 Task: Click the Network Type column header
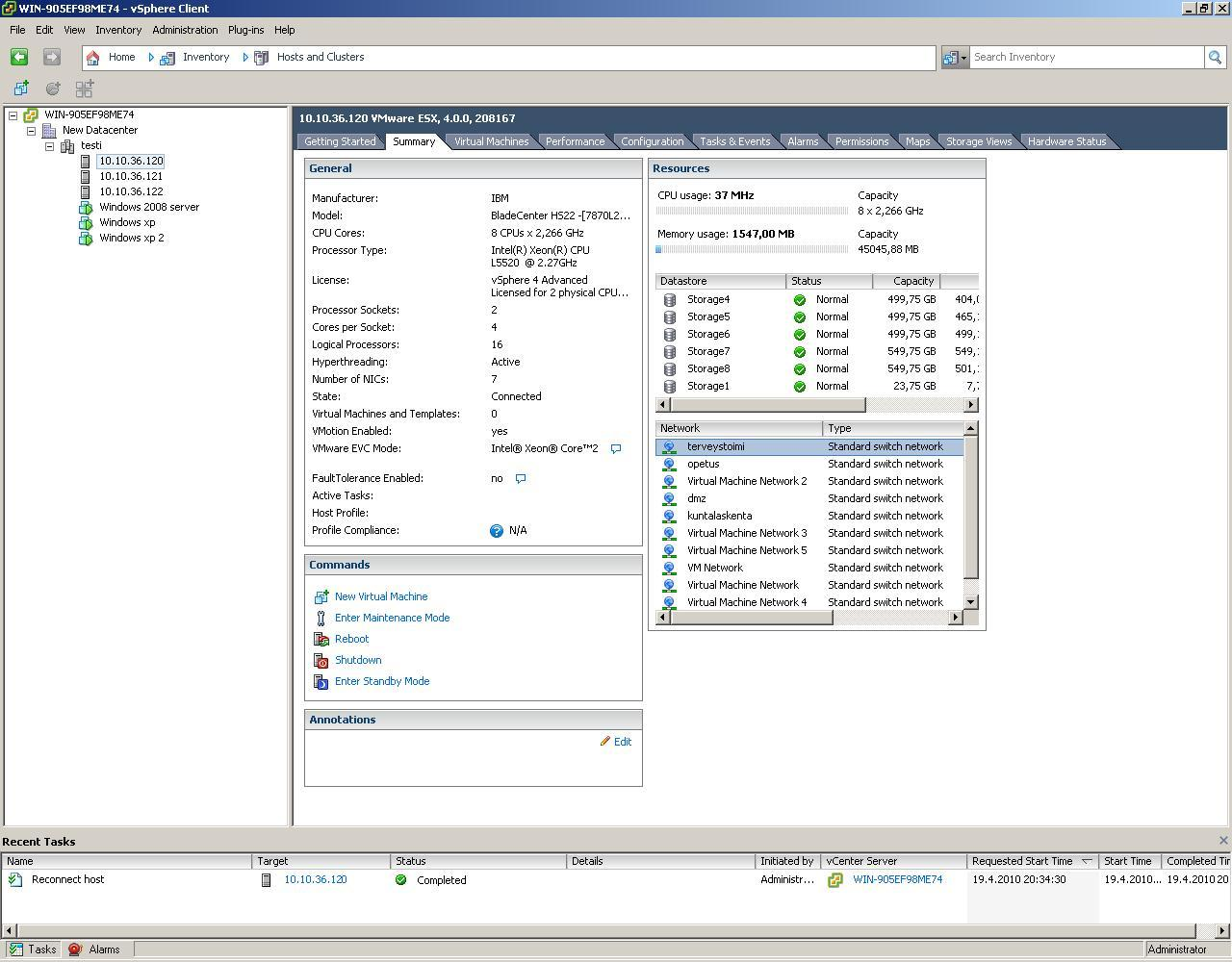(x=893, y=428)
